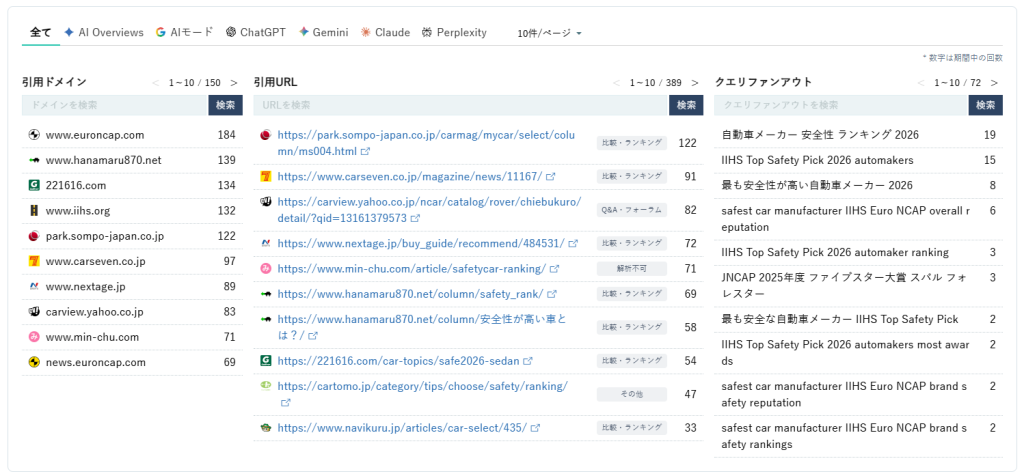Viewport: 1024px width, 476px height.
Task: Open the sompo-japan ms004.html URL link
Action: click(x=426, y=143)
